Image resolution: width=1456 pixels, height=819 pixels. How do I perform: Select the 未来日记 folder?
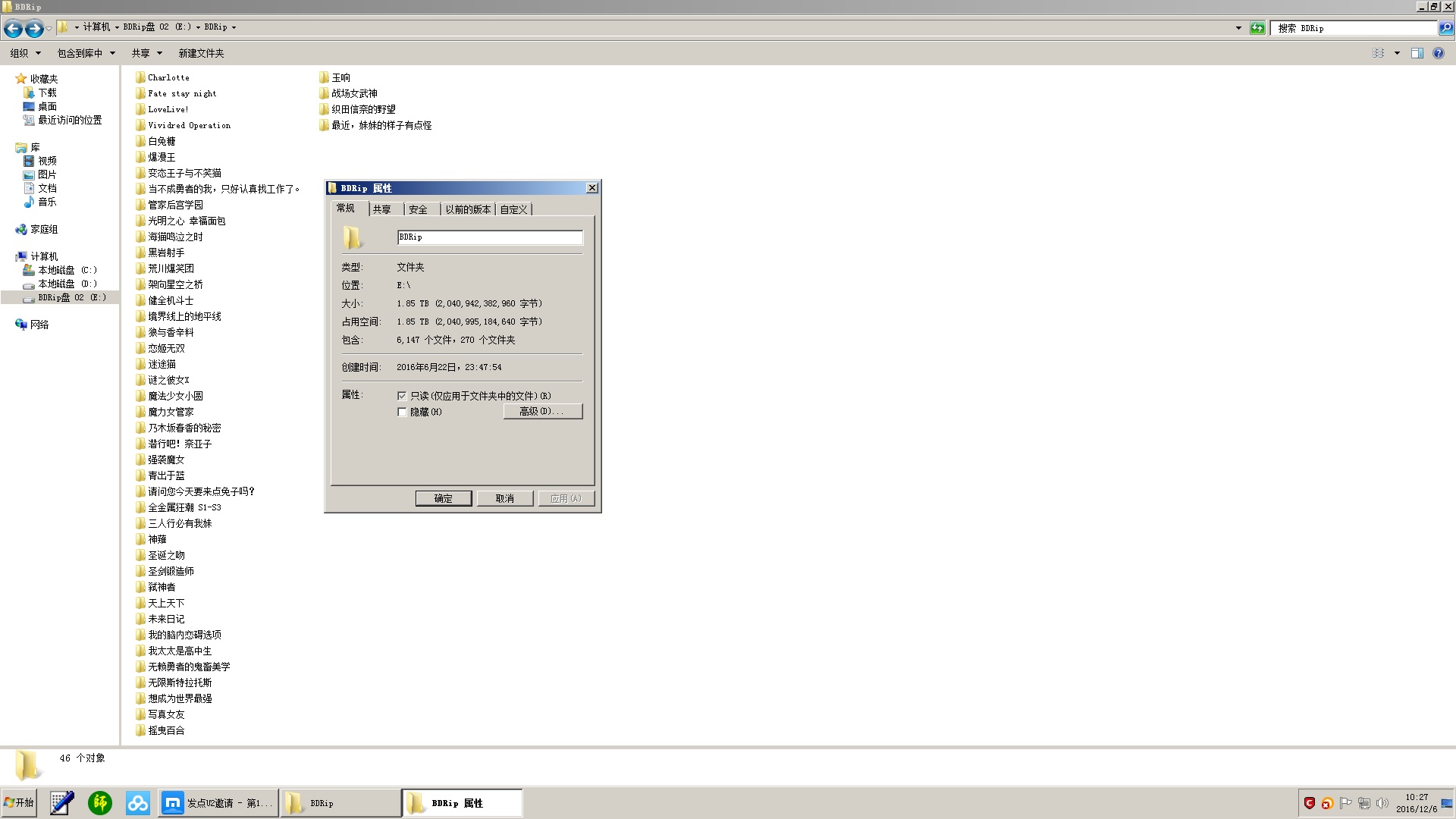pyautogui.click(x=160, y=619)
